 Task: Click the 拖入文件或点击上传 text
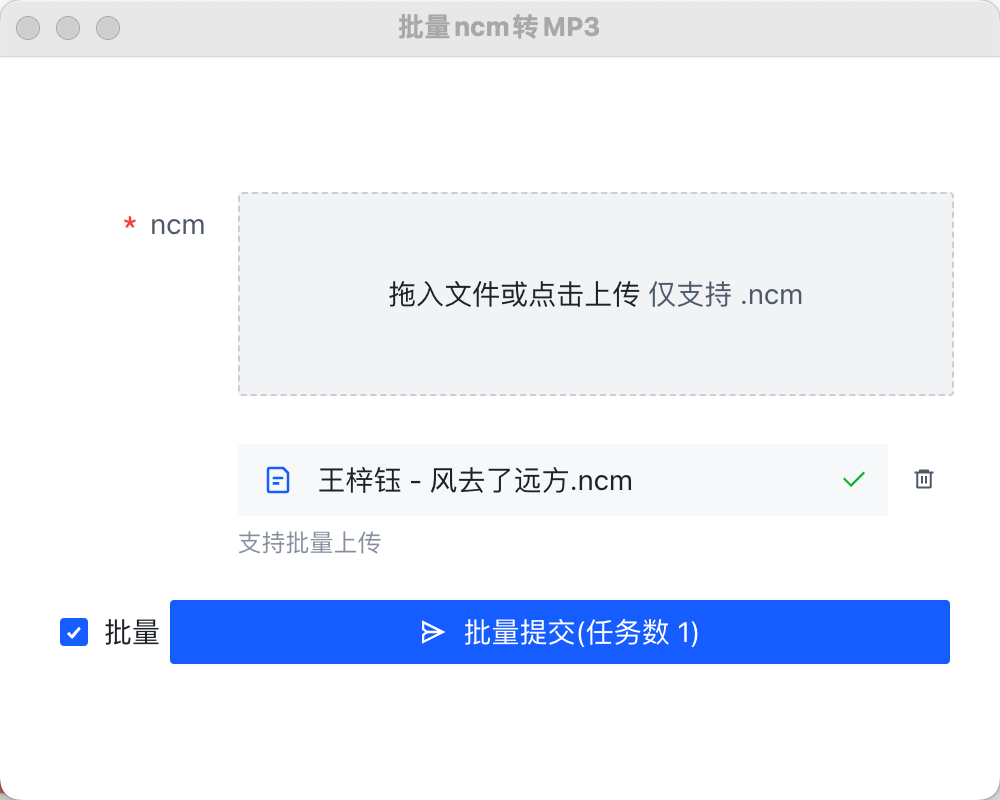click(x=514, y=295)
